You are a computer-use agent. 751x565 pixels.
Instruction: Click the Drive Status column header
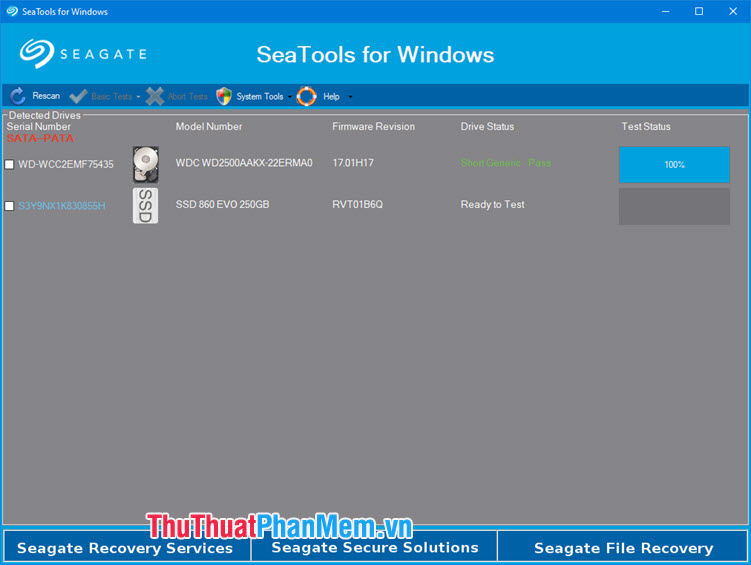[487, 126]
